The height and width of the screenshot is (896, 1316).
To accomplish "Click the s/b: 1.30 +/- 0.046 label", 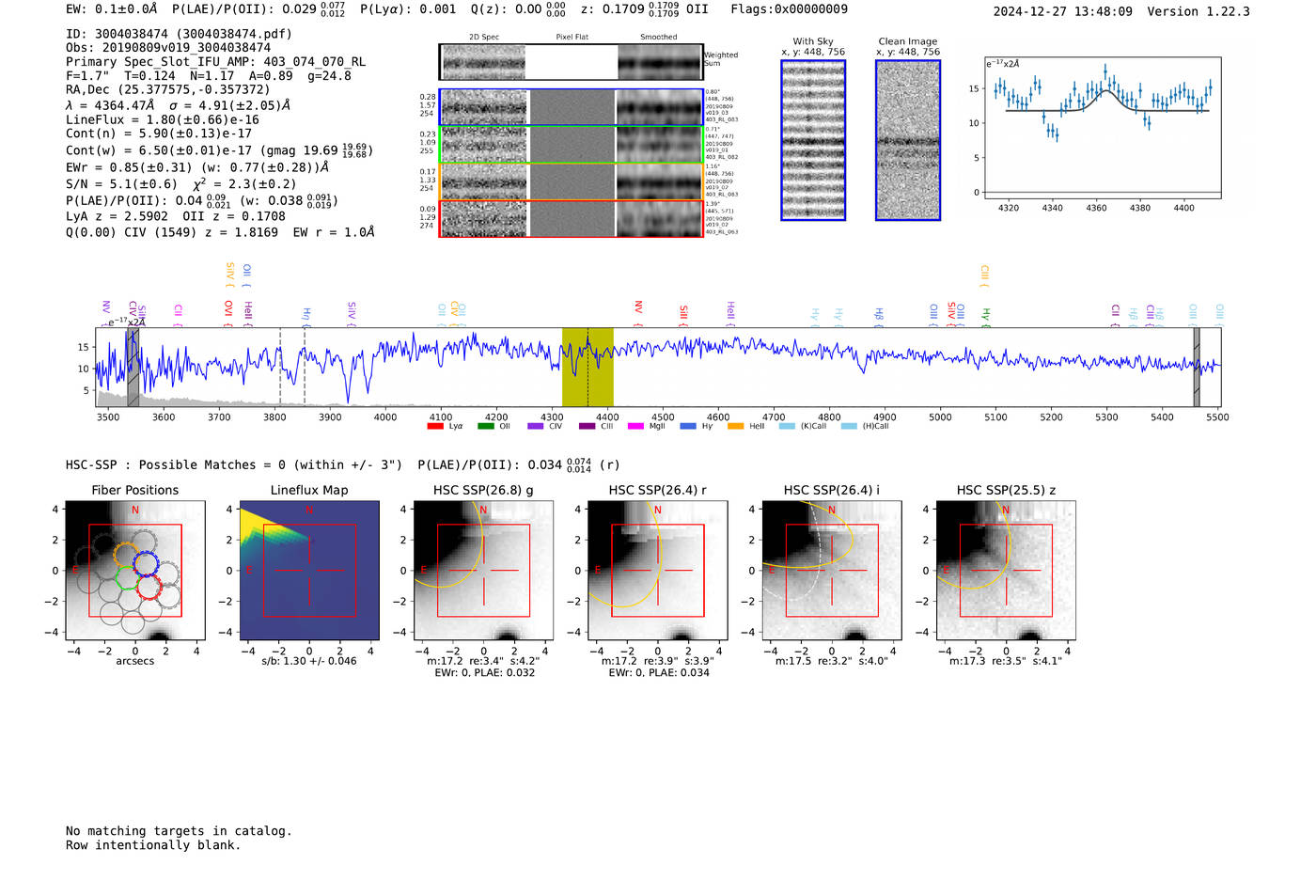I will point(309,661).
